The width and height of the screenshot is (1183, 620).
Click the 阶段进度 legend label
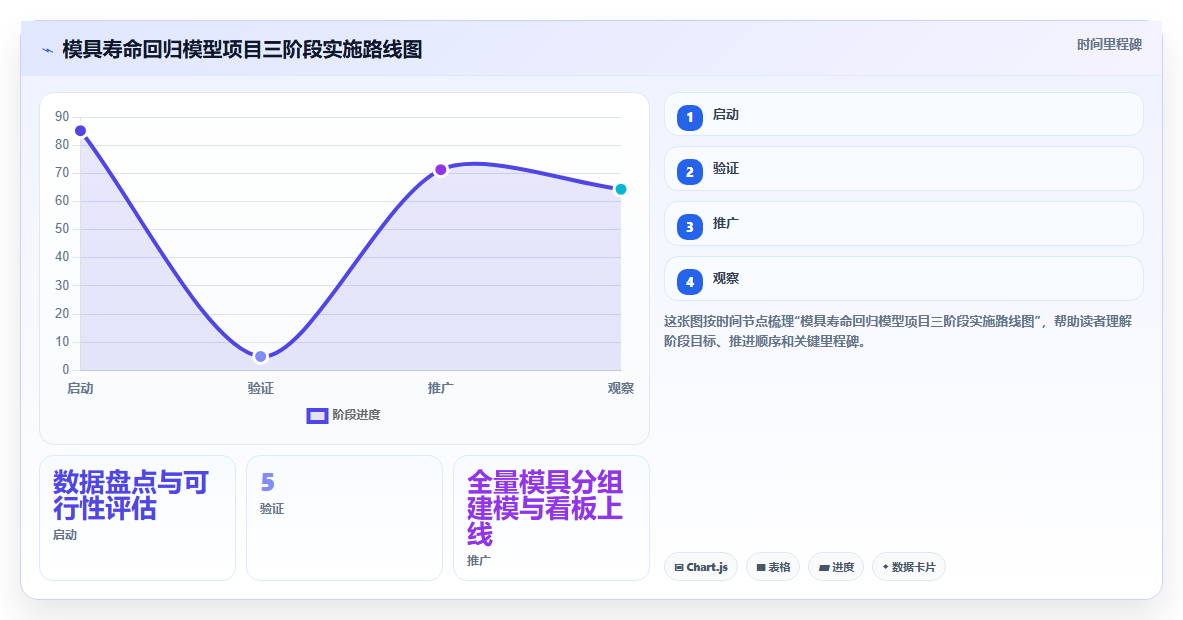coord(356,416)
